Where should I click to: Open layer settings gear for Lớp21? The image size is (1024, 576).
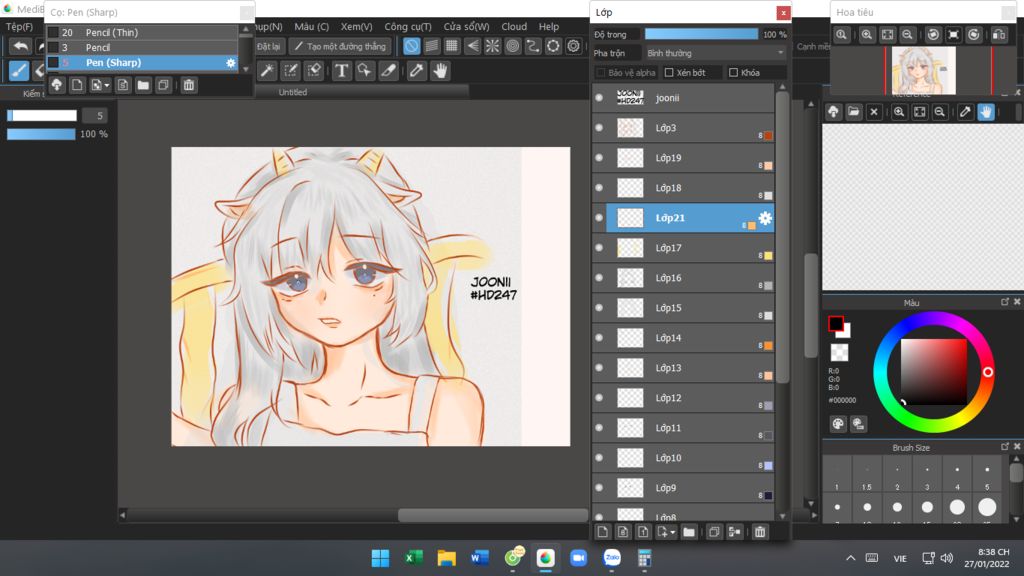click(765, 218)
